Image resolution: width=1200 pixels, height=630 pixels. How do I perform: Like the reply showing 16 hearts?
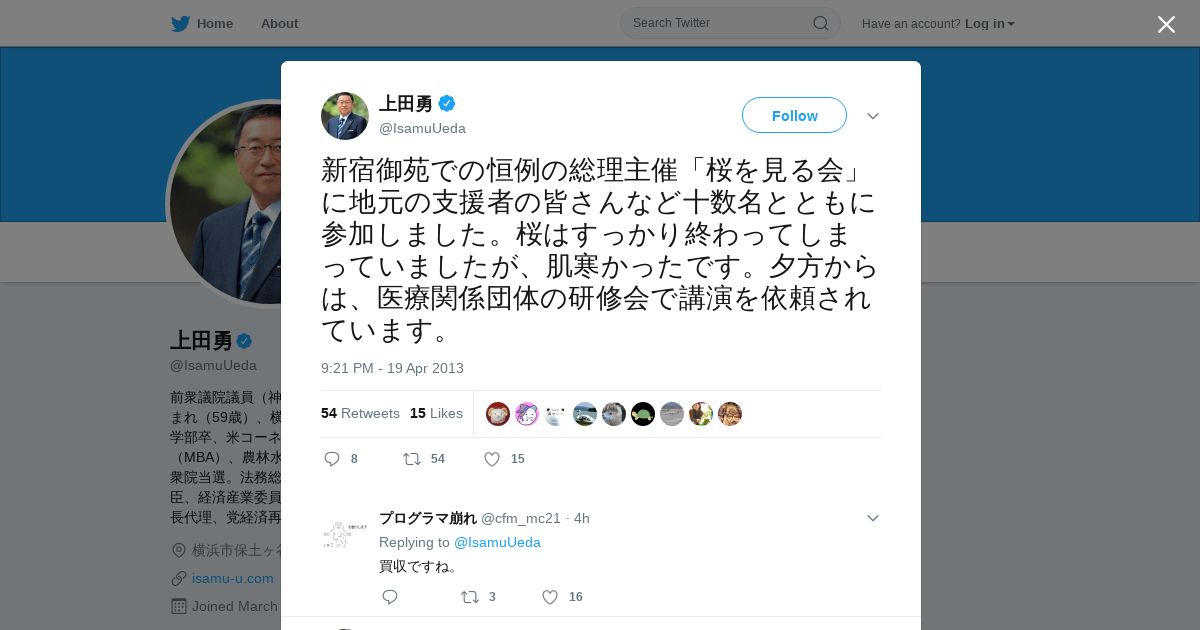[x=550, y=597]
